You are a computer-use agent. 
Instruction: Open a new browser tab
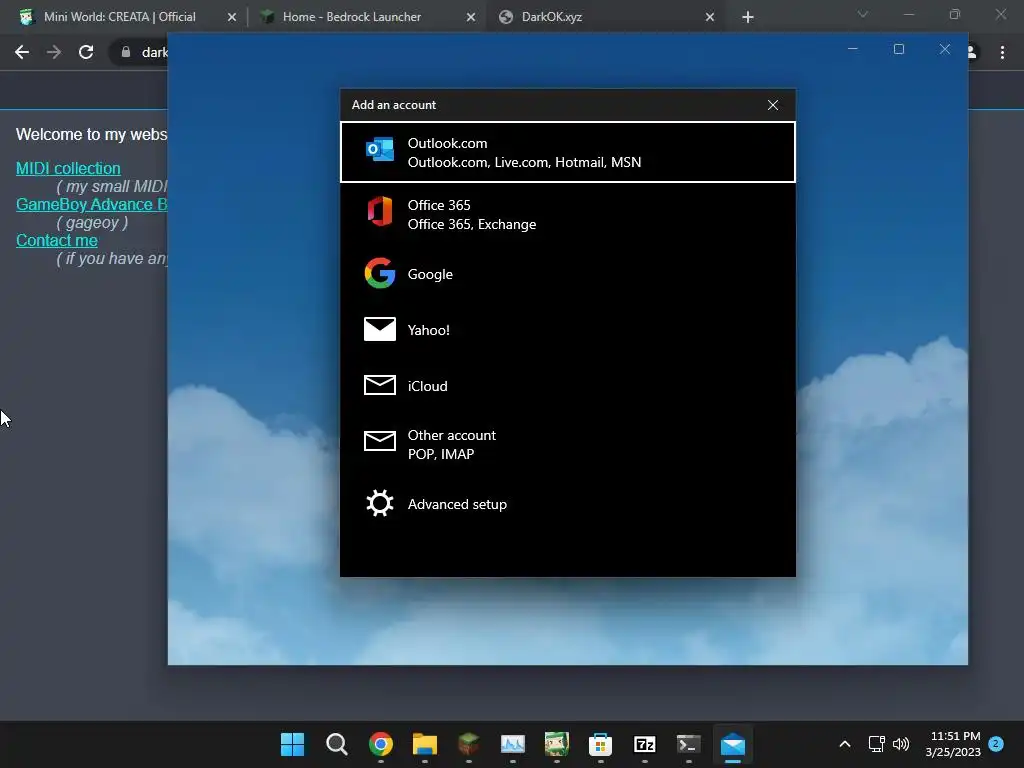[x=748, y=17]
